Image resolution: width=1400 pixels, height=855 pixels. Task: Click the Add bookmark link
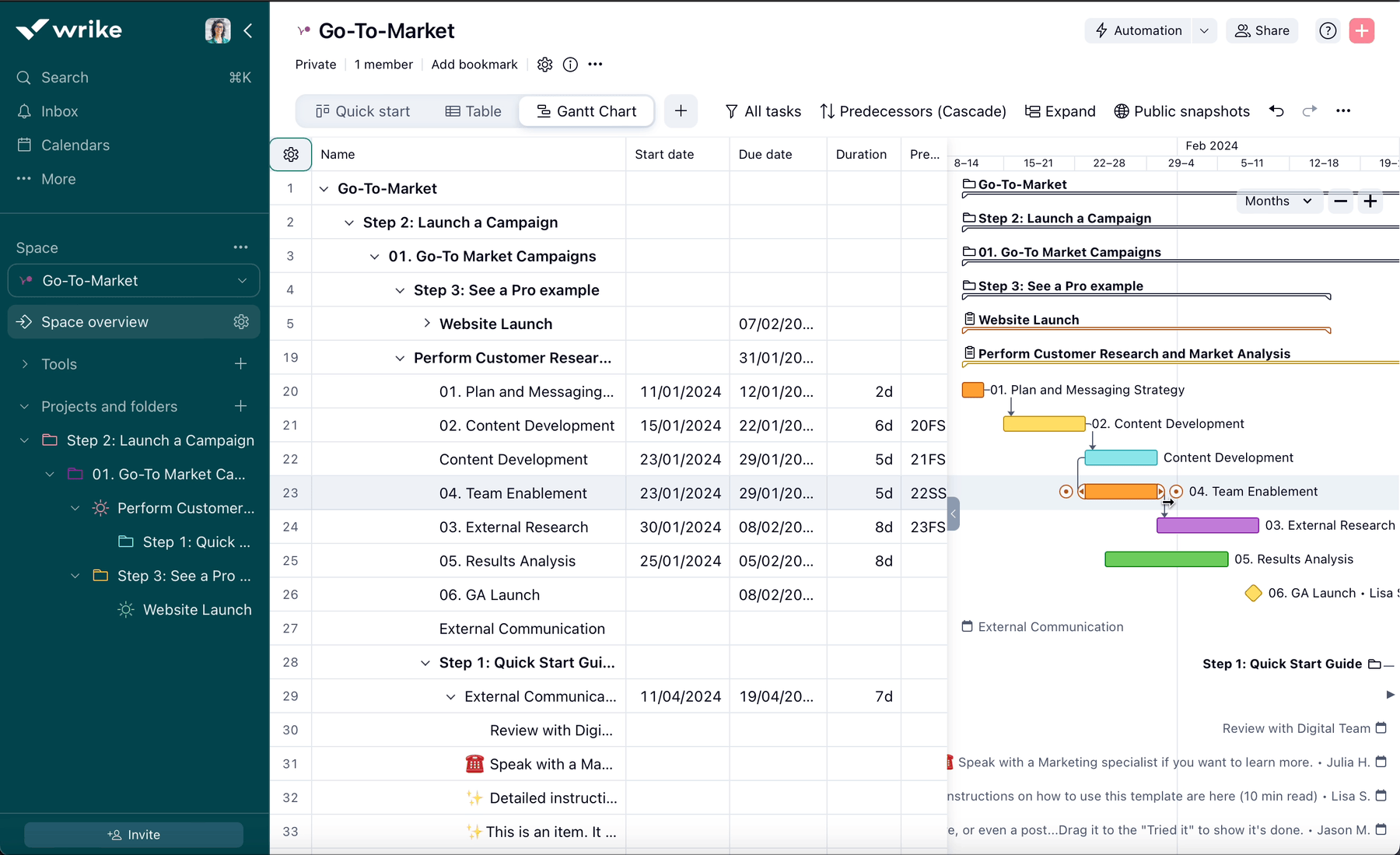(x=474, y=65)
